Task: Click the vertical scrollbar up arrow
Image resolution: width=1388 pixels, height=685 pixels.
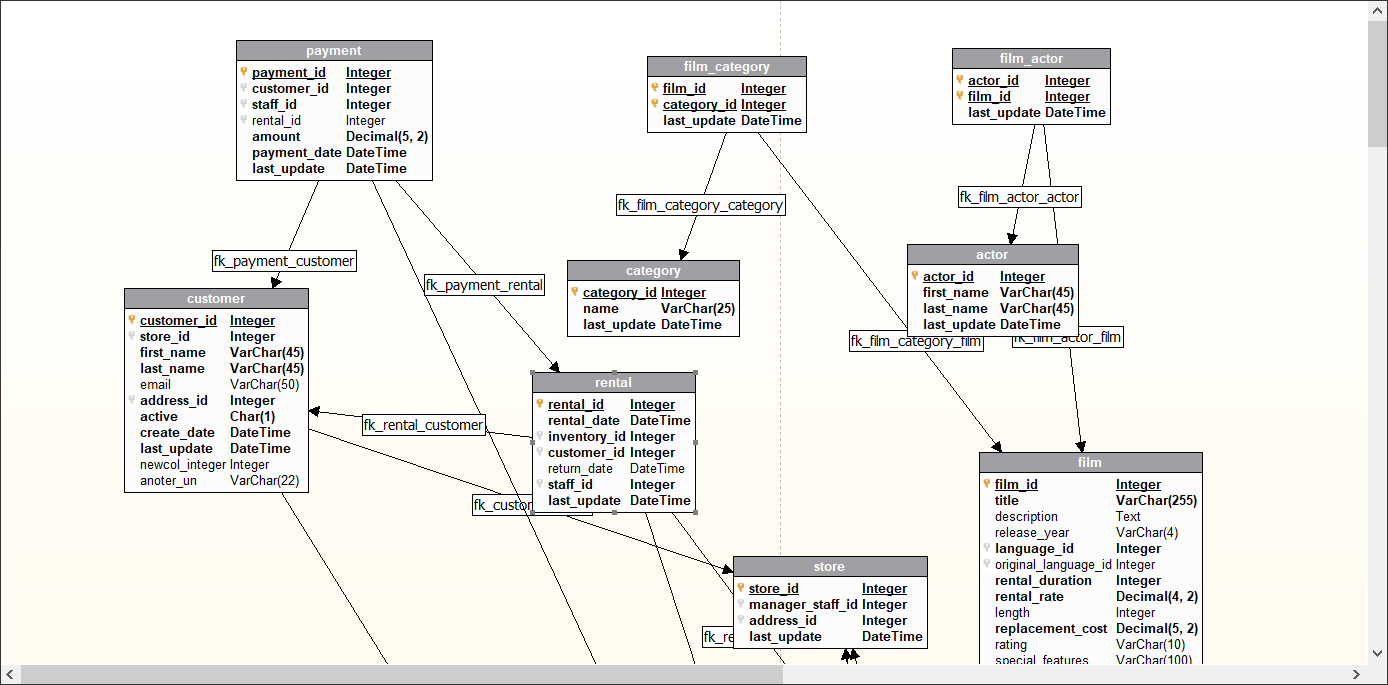Action: pyautogui.click(x=1377, y=9)
